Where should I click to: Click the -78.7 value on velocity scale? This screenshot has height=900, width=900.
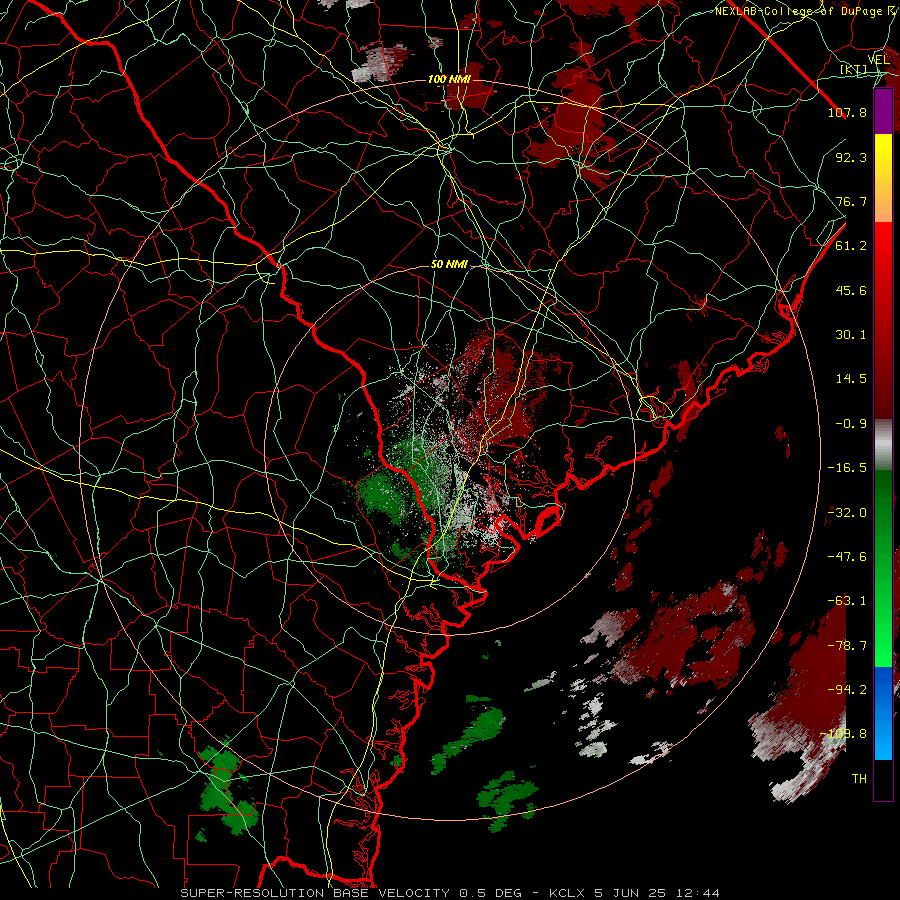(x=847, y=645)
